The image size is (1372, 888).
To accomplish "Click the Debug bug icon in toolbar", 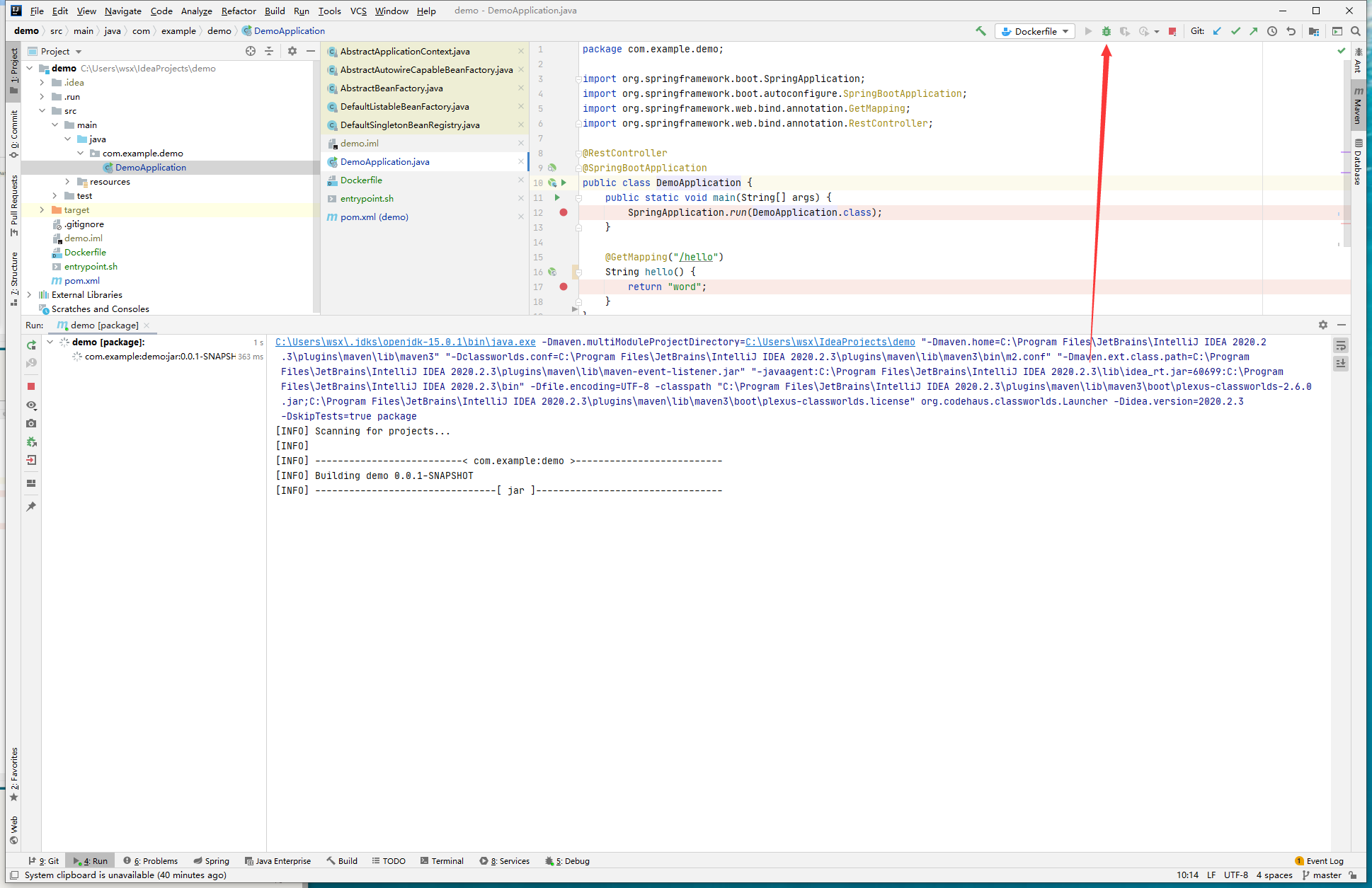I will pos(1106,31).
